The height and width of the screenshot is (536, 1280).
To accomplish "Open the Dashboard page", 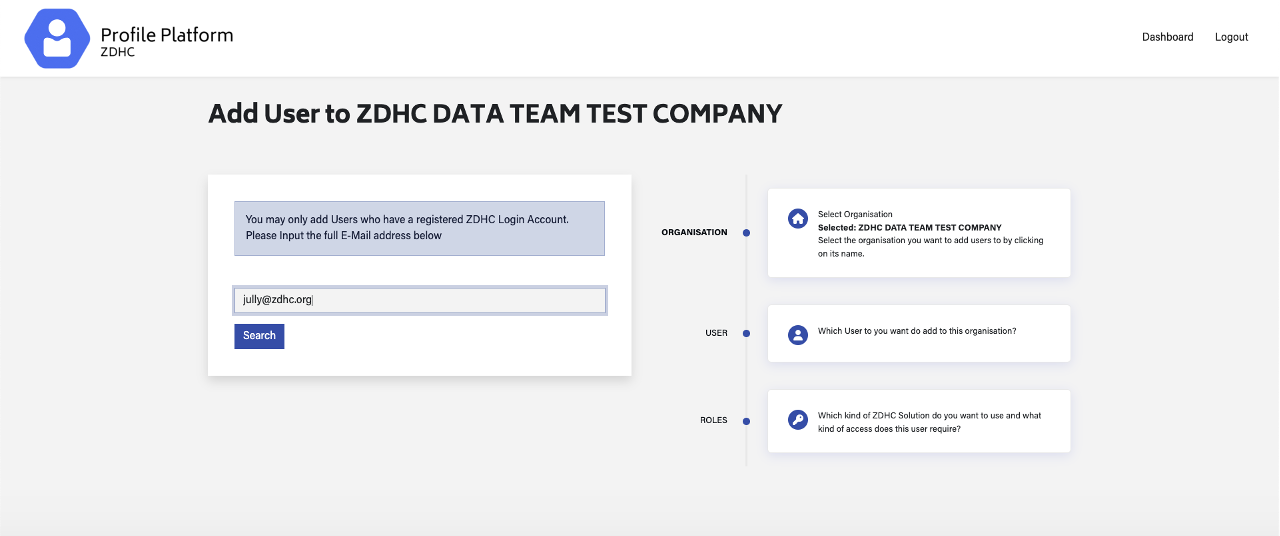I will [x=1167, y=37].
